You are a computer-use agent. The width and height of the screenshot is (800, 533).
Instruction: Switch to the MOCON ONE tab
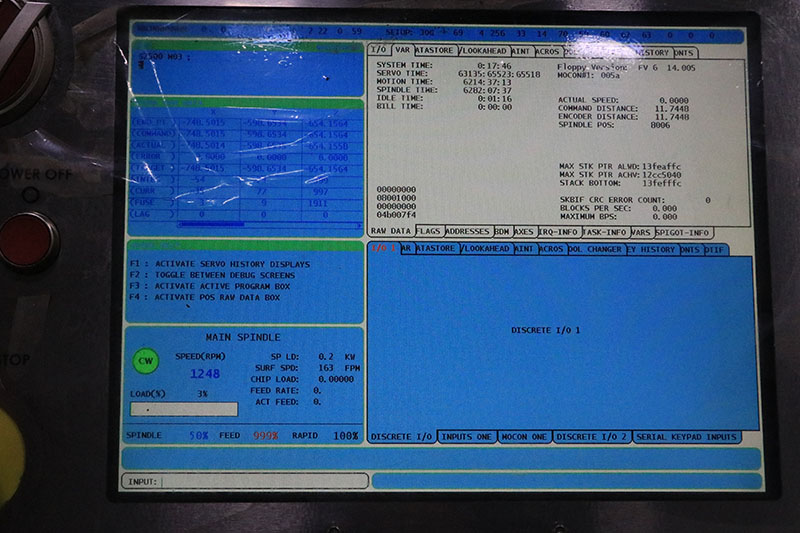pos(525,437)
